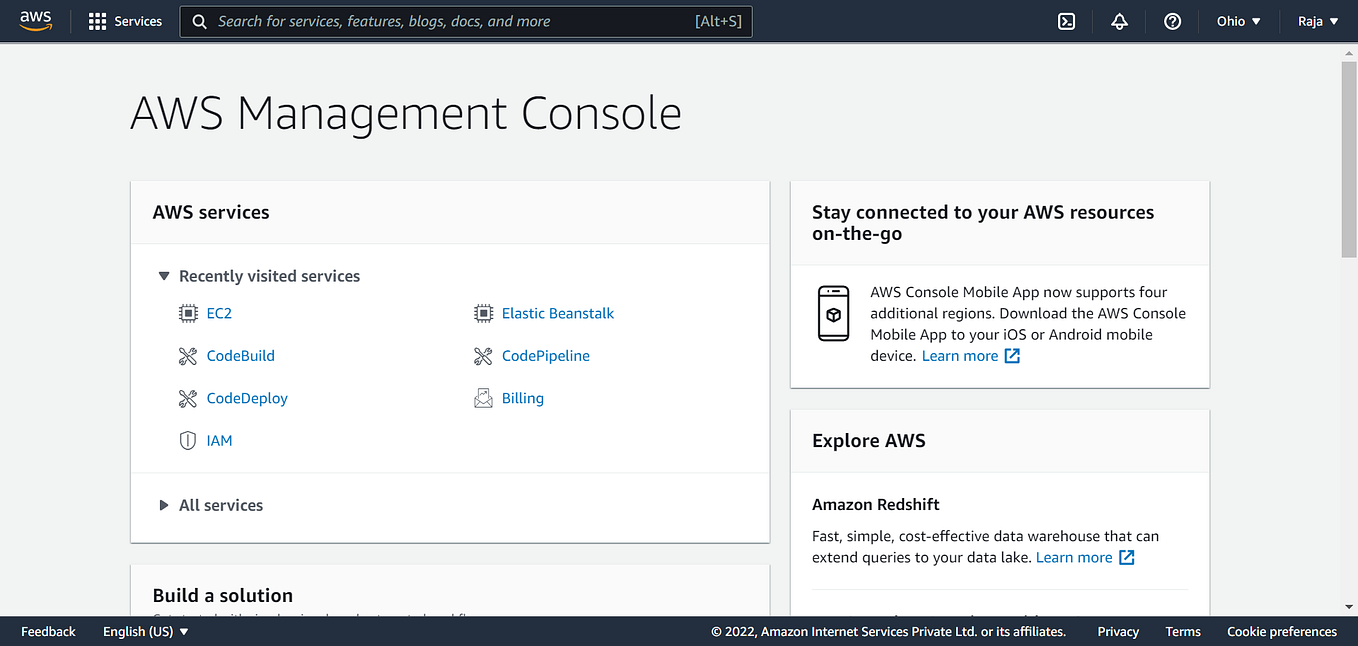Click the IAM shield icon
The height and width of the screenshot is (646, 1358).
[188, 440]
